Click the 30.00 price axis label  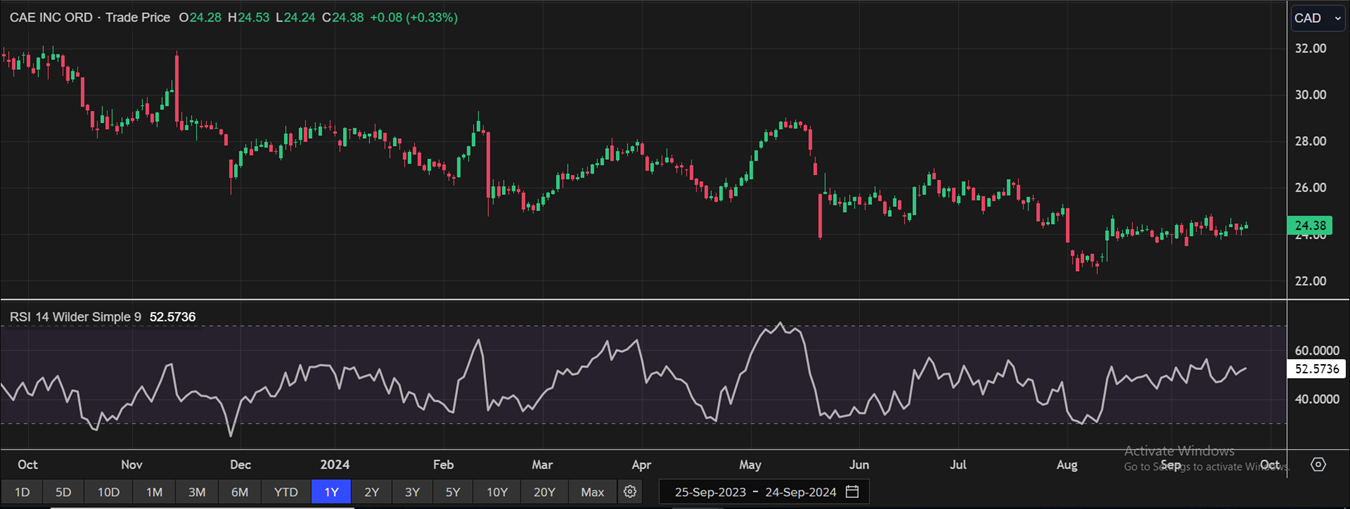coord(1309,95)
